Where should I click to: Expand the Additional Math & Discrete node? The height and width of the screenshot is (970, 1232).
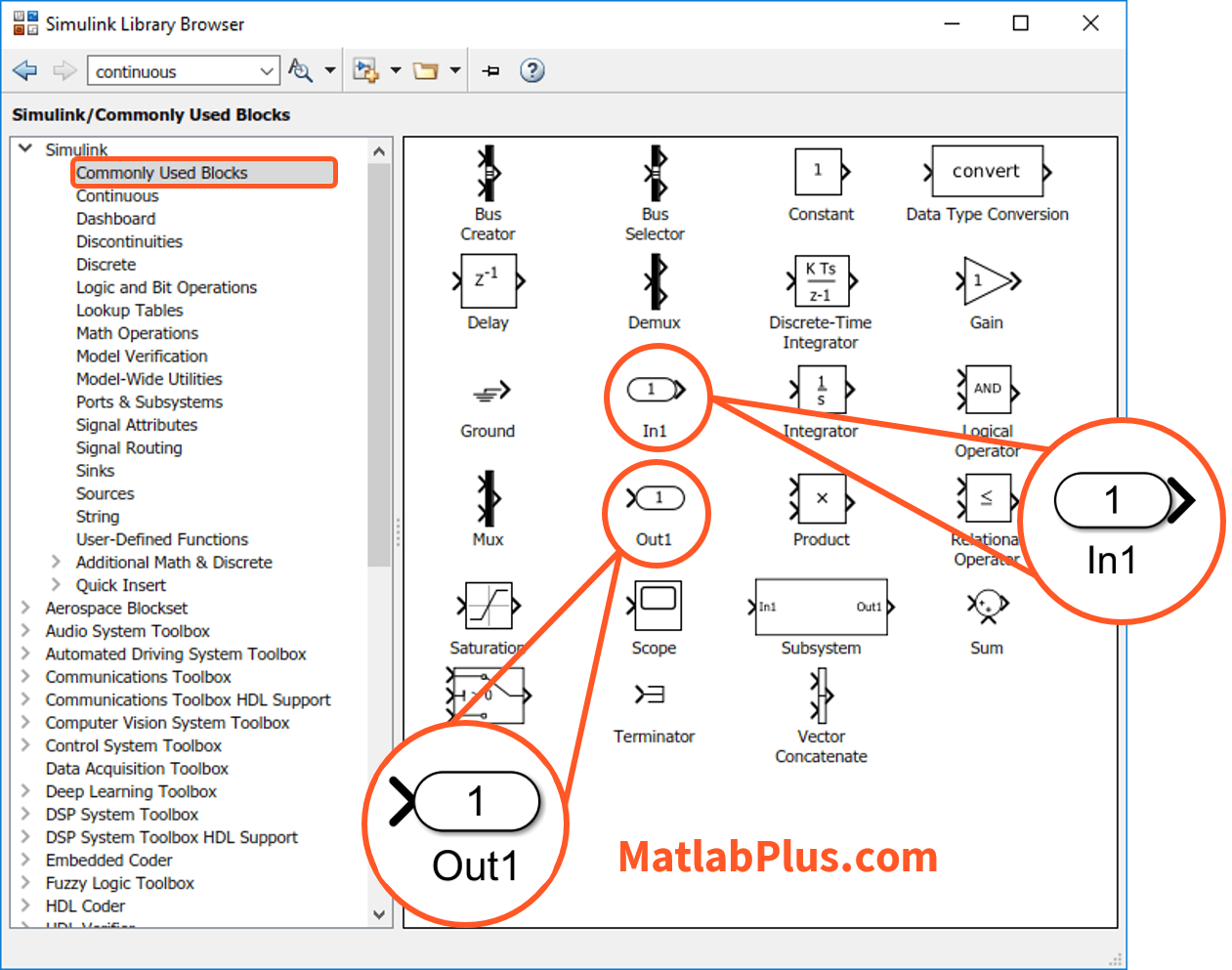[x=56, y=562]
